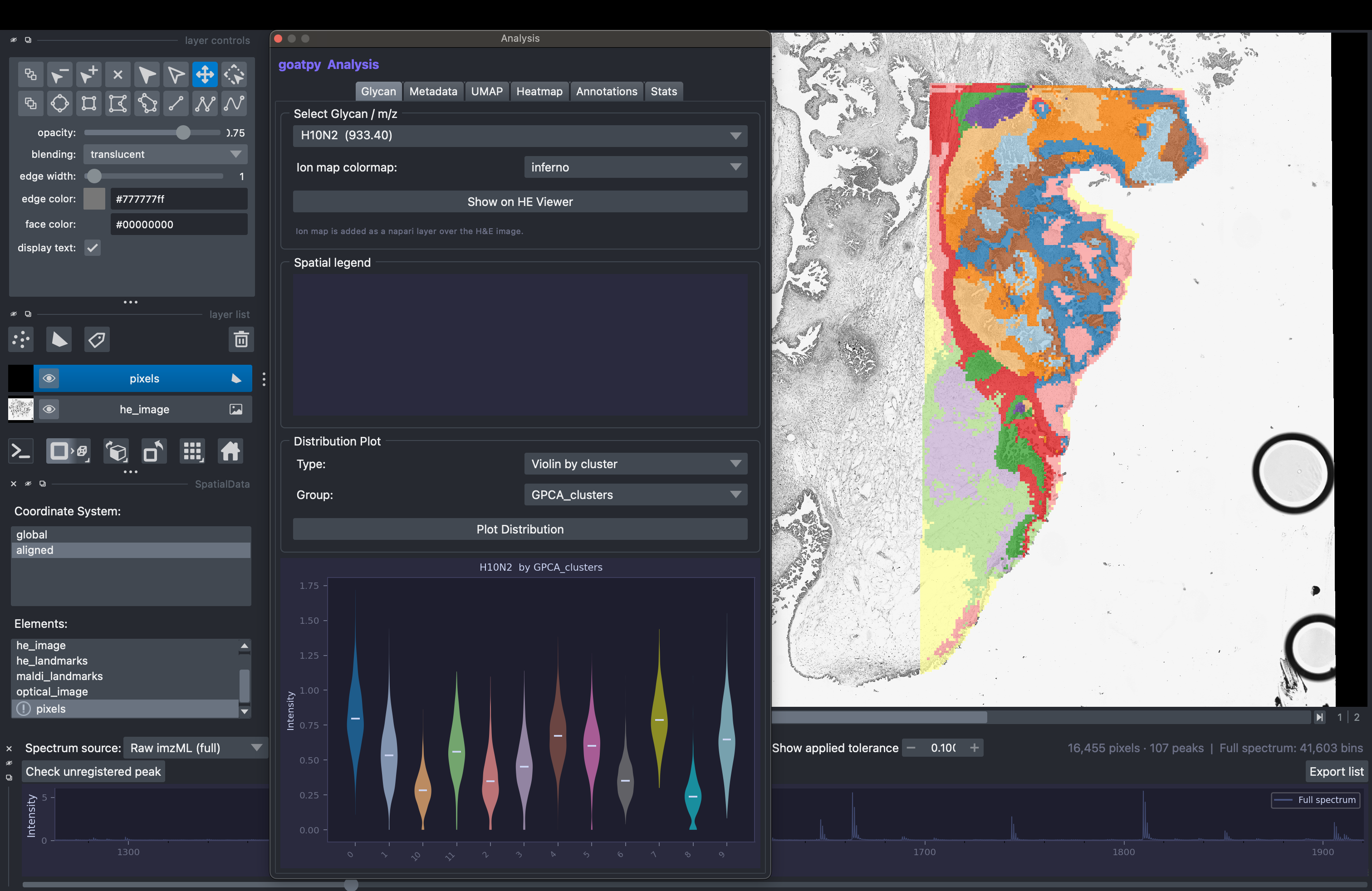Image resolution: width=1372 pixels, height=891 pixels.
Task: Switch to the UMAP tab
Action: tap(486, 91)
